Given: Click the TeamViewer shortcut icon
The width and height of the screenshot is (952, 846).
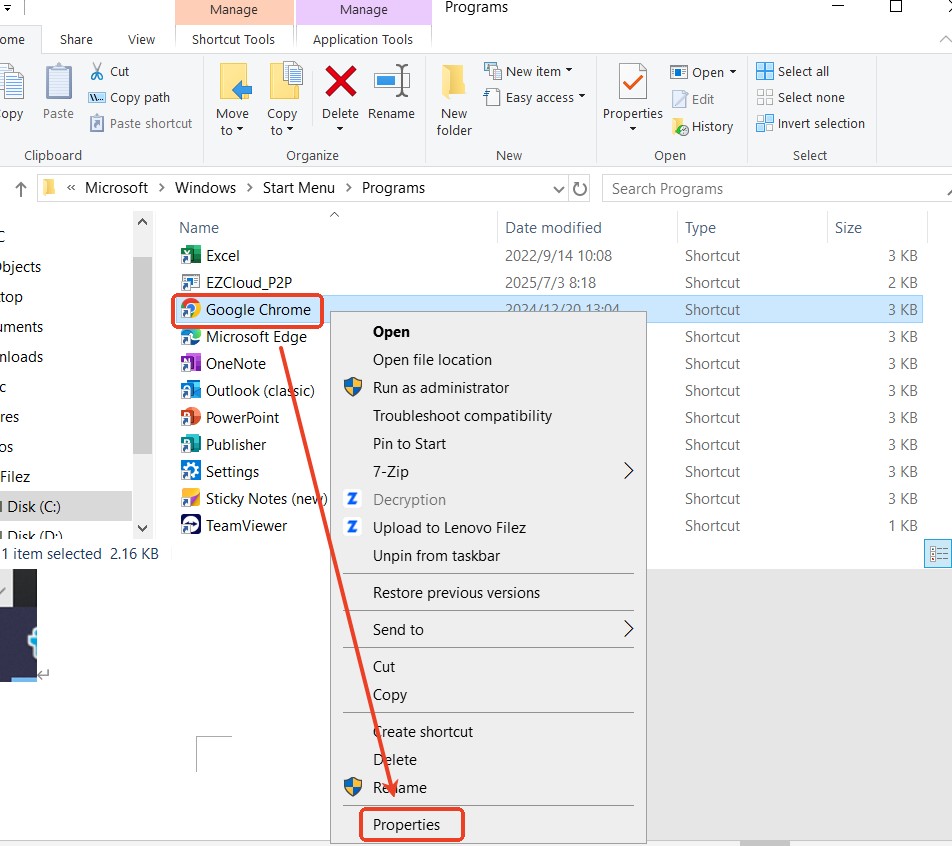Looking at the screenshot, I should click(191, 525).
